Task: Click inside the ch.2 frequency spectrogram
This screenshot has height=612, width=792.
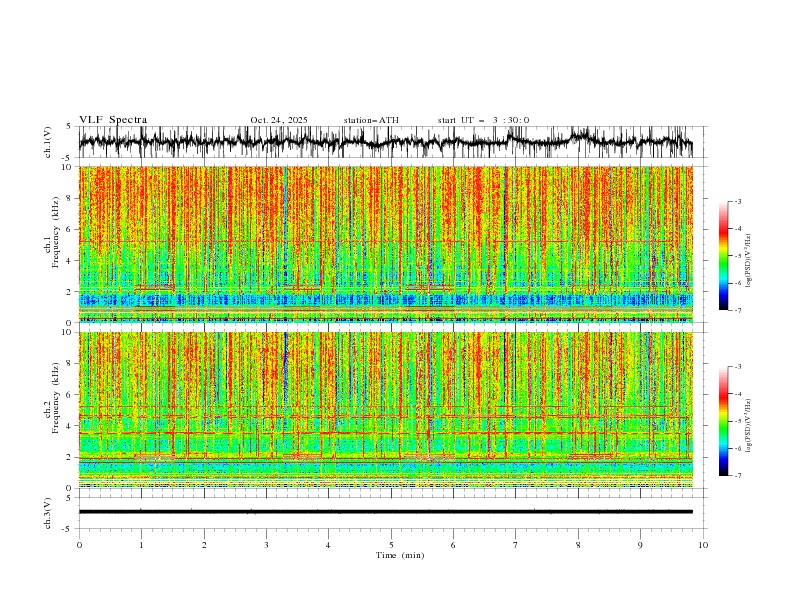Action: click(x=385, y=410)
